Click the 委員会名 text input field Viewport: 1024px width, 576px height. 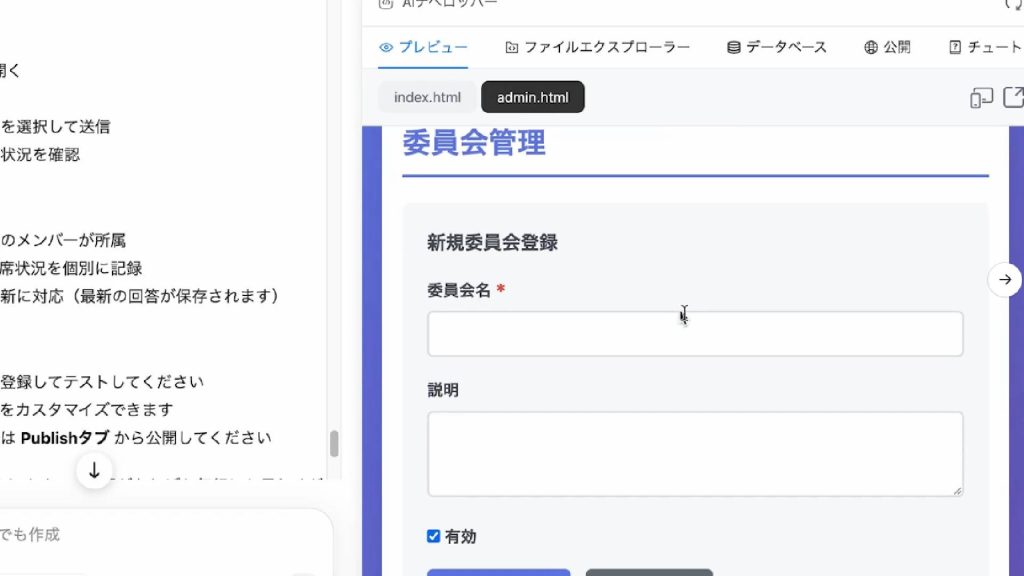(x=695, y=334)
